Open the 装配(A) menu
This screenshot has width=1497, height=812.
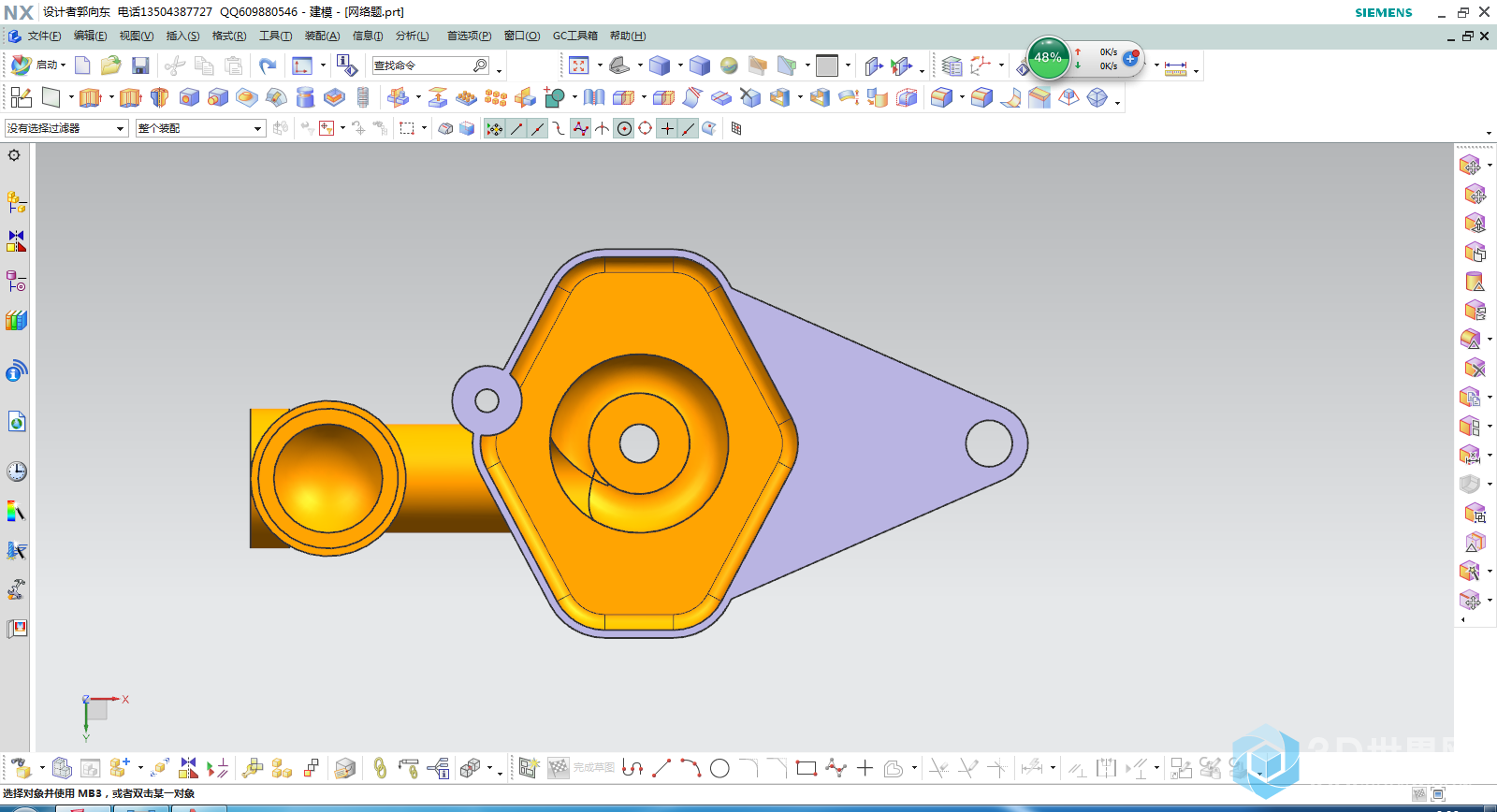(322, 36)
